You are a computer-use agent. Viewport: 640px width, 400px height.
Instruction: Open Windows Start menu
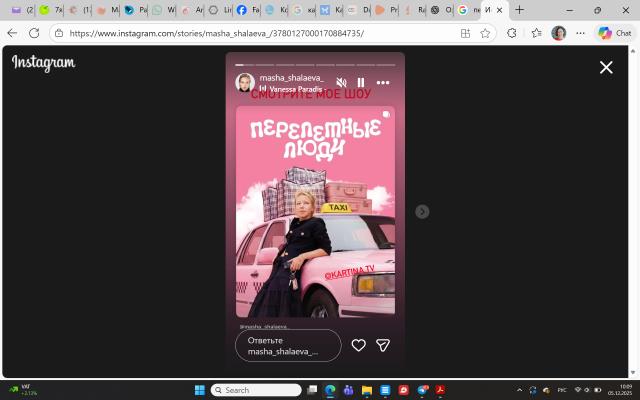point(198,389)
